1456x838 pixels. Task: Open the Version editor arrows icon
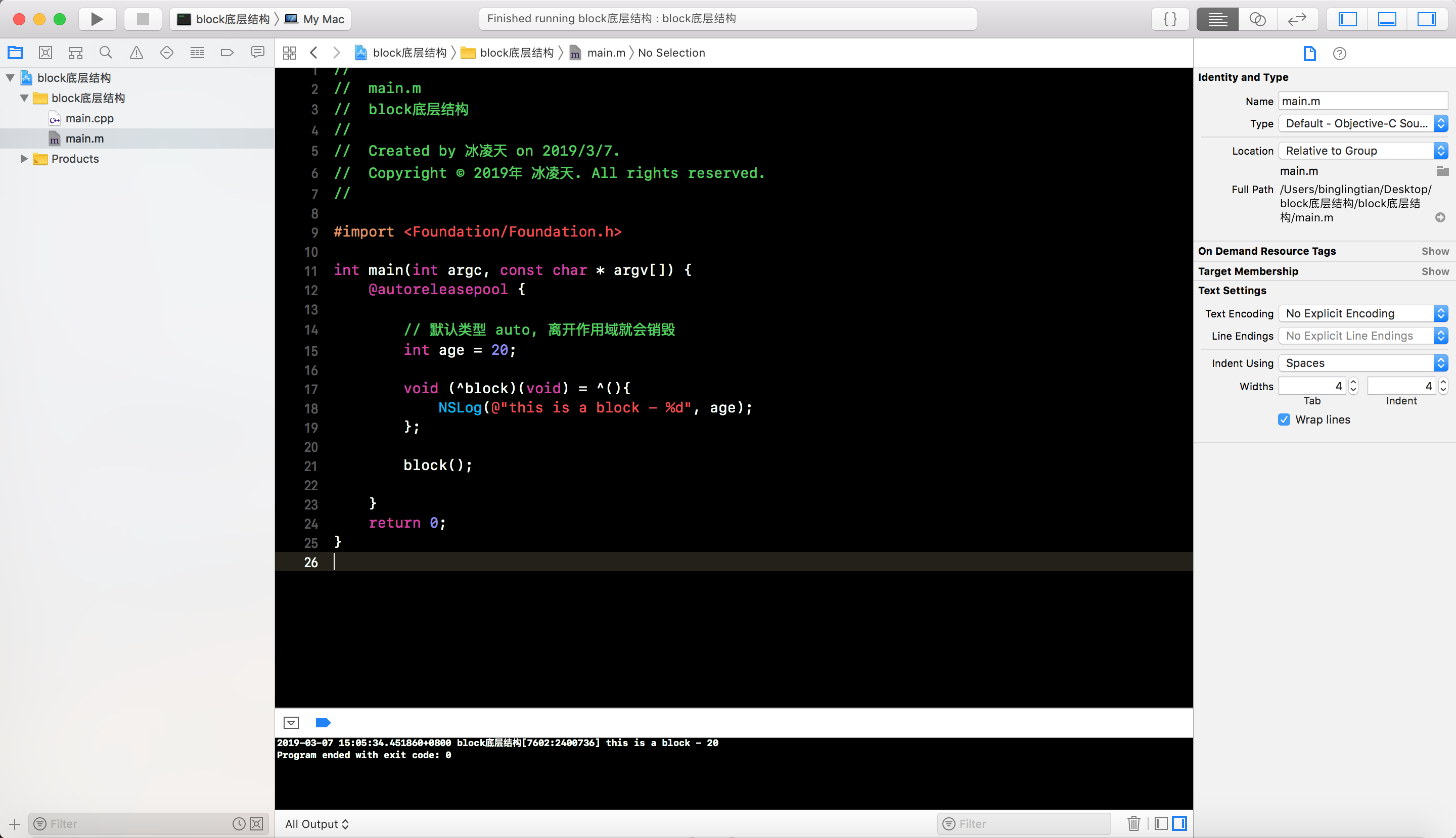point(1297,19)
